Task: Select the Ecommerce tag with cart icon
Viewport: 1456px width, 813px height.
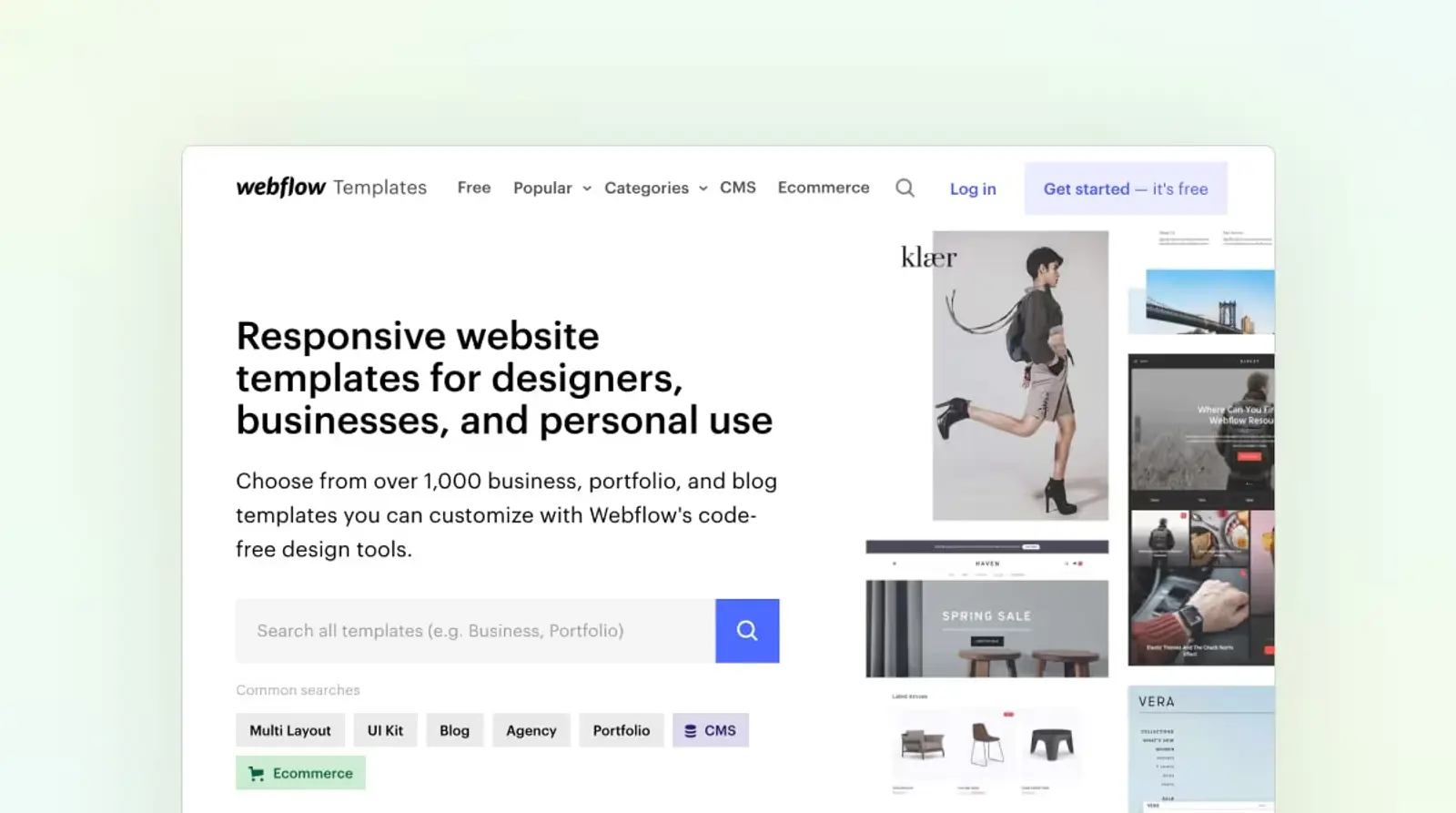Action: tap(300, 773)
